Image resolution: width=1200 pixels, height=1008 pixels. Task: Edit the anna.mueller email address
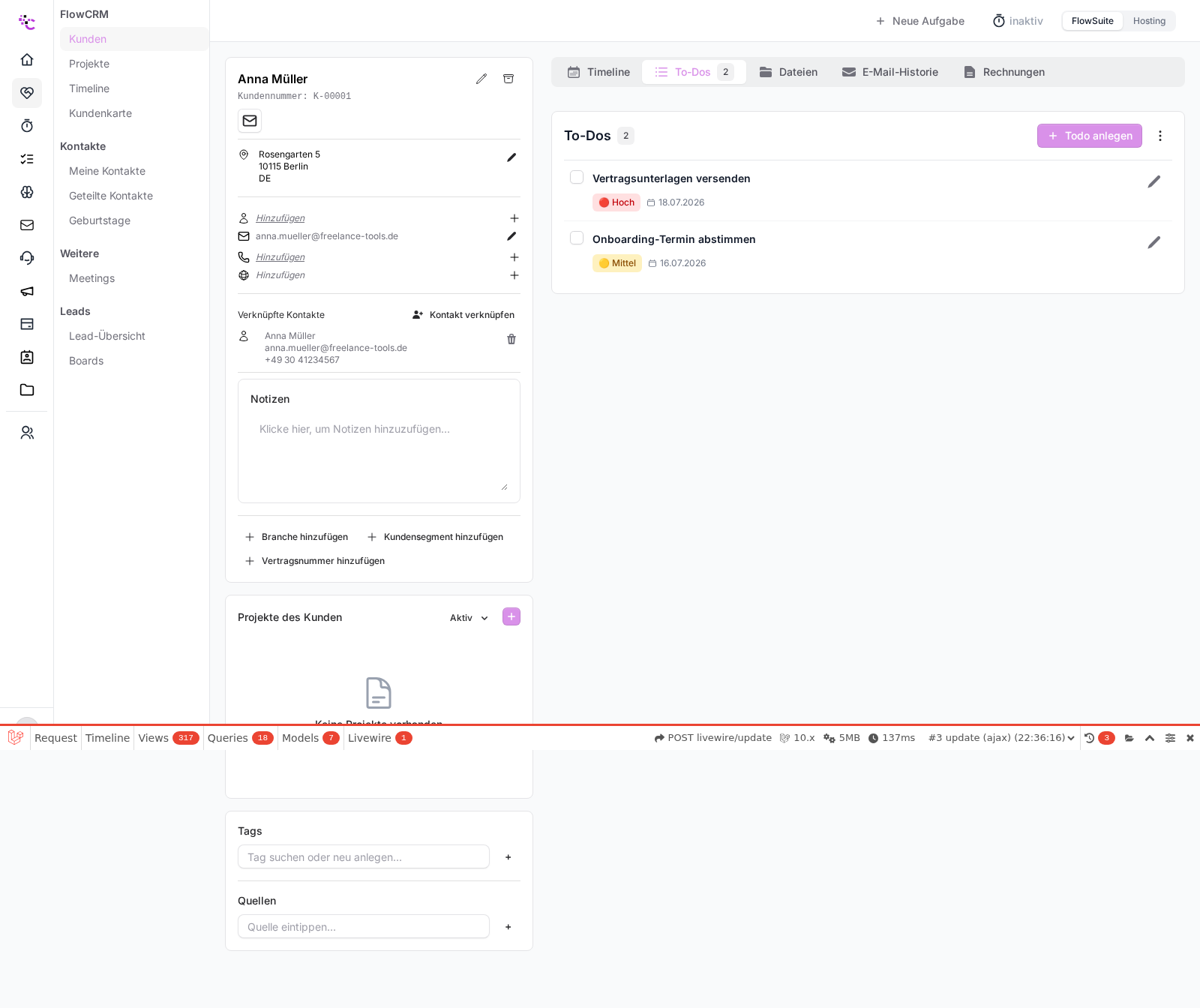pos(511,236)
